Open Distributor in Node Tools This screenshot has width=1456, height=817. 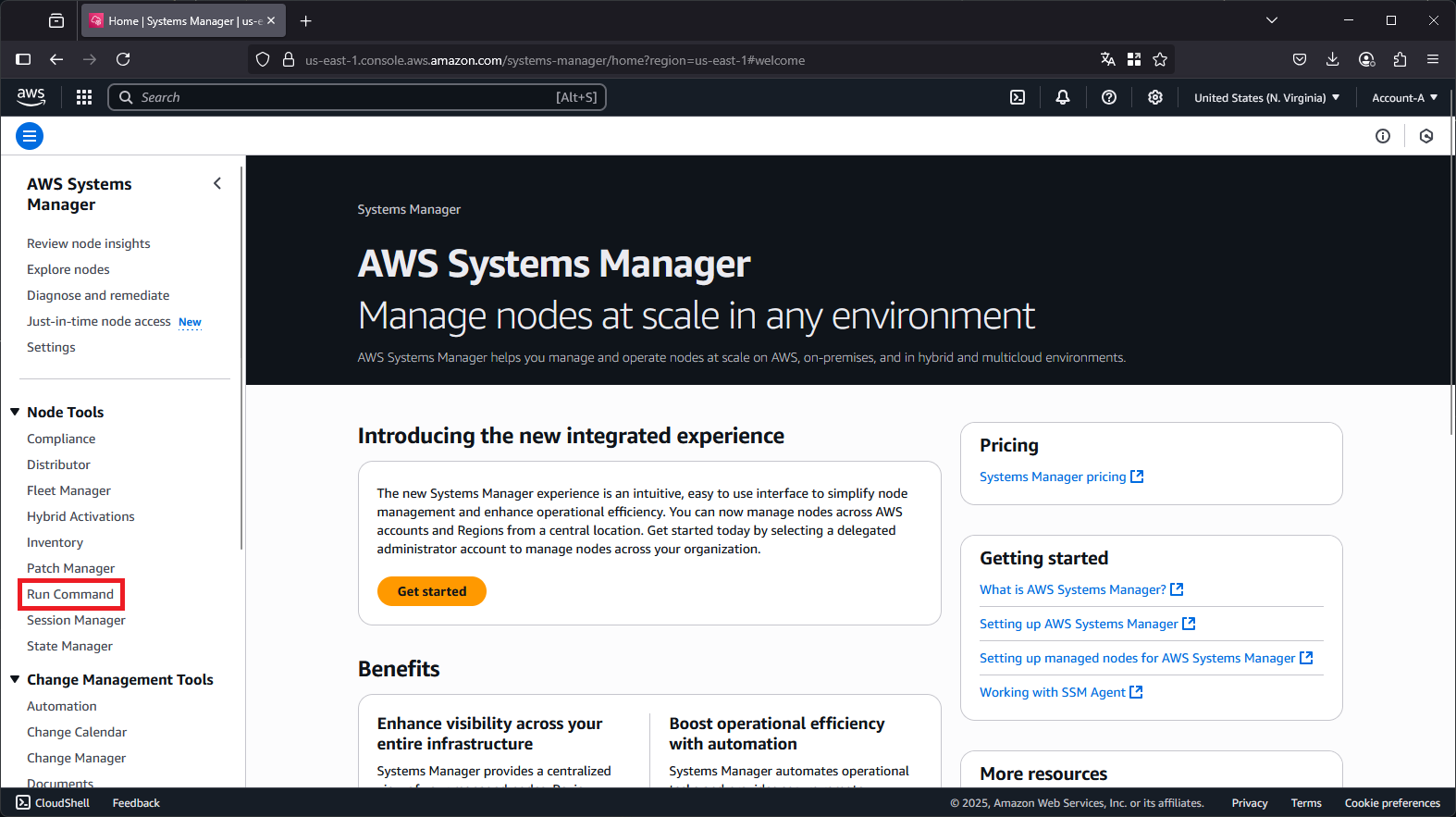click(58, 464)
